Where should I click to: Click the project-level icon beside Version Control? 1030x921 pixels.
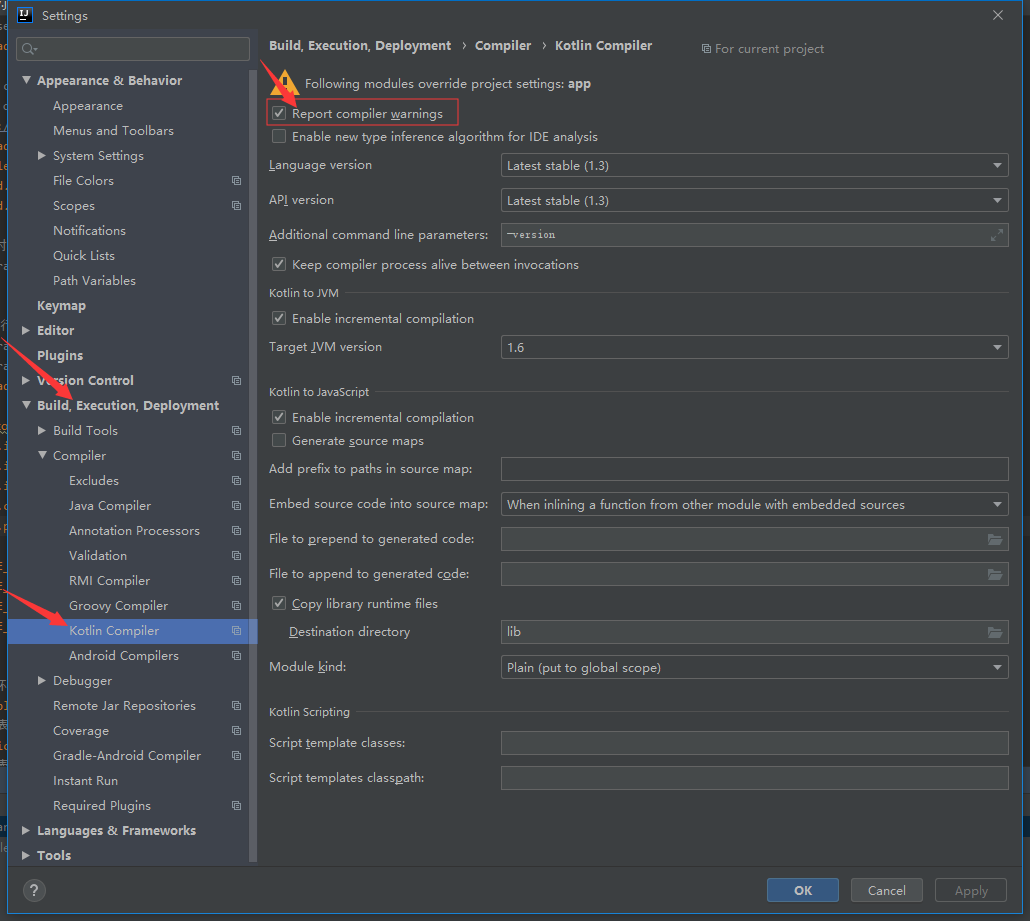tap(236, 380)
